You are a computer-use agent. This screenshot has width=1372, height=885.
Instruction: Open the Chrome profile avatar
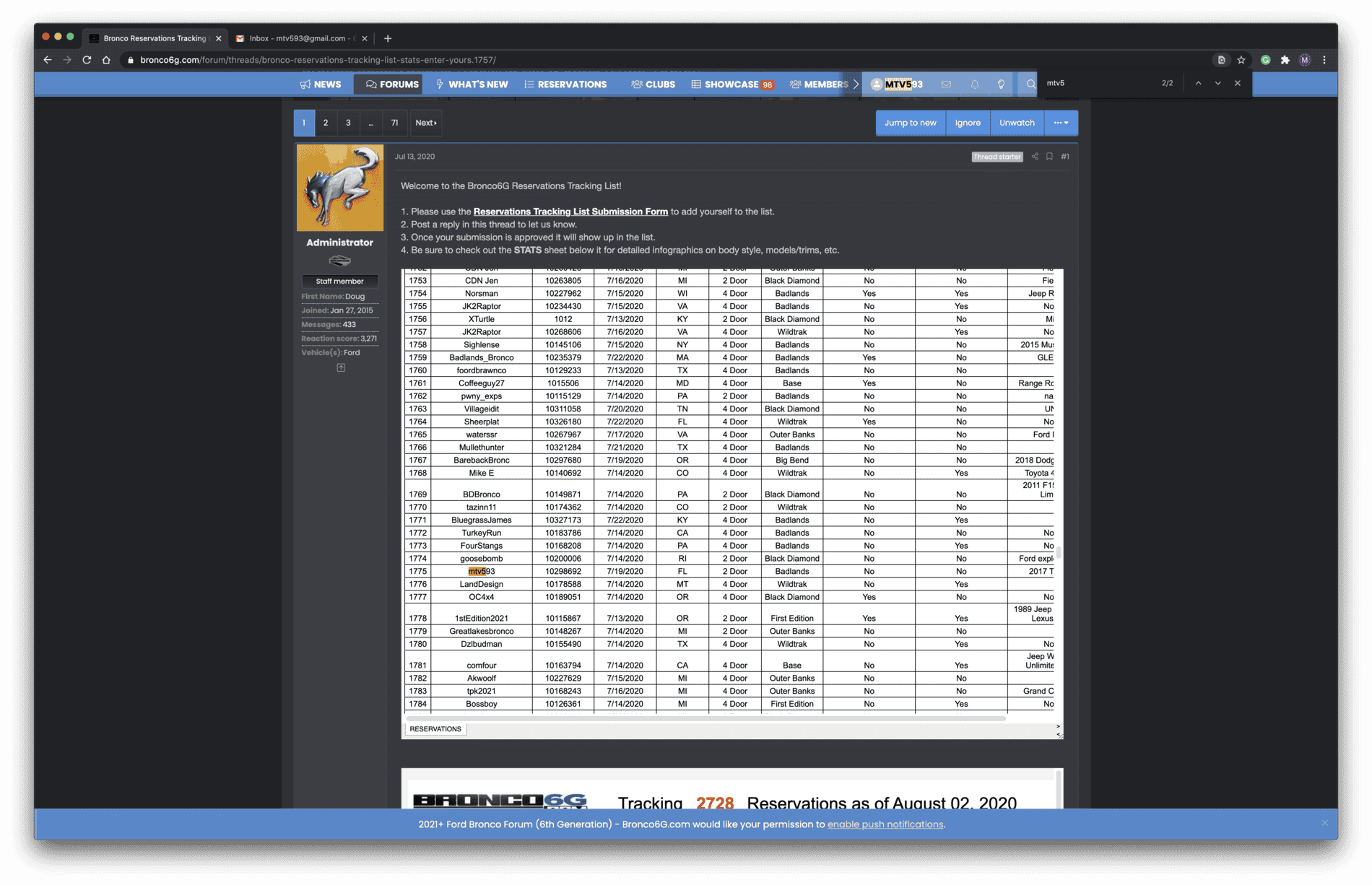tap(1305, 60)
